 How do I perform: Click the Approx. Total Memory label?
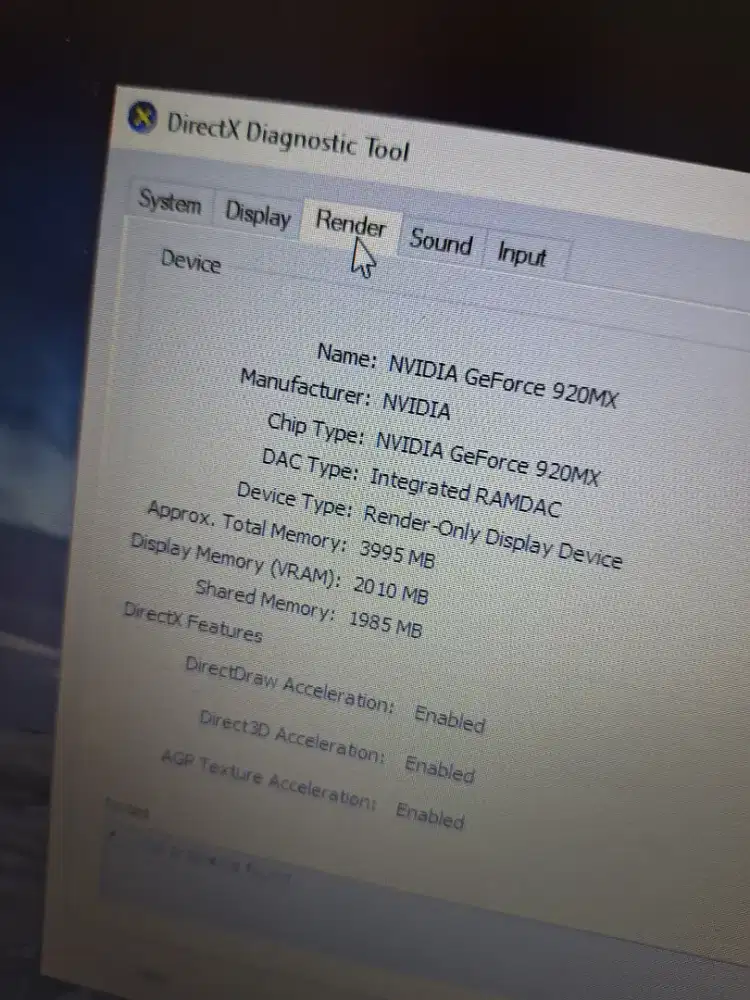click(x=247, y=527)
